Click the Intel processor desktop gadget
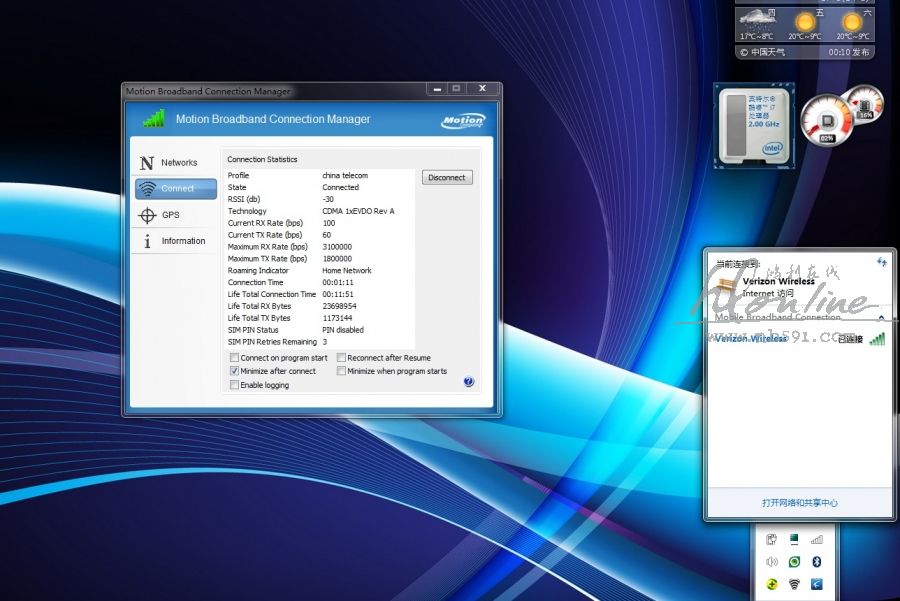 754,125
